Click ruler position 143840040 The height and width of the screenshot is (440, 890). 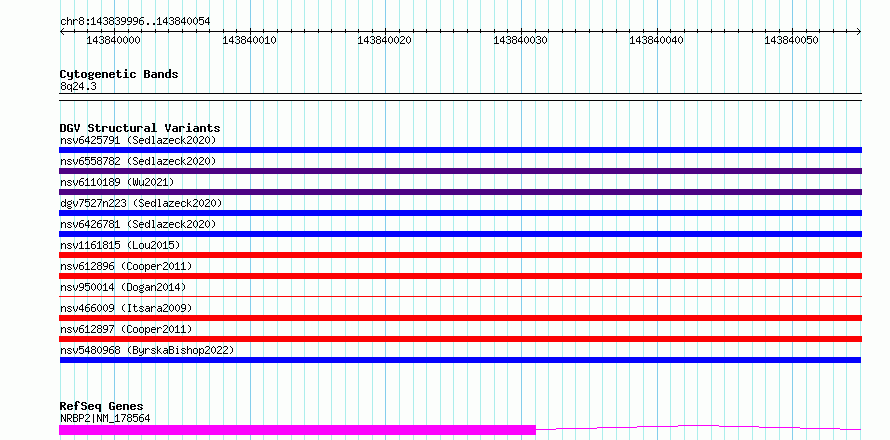657,40
